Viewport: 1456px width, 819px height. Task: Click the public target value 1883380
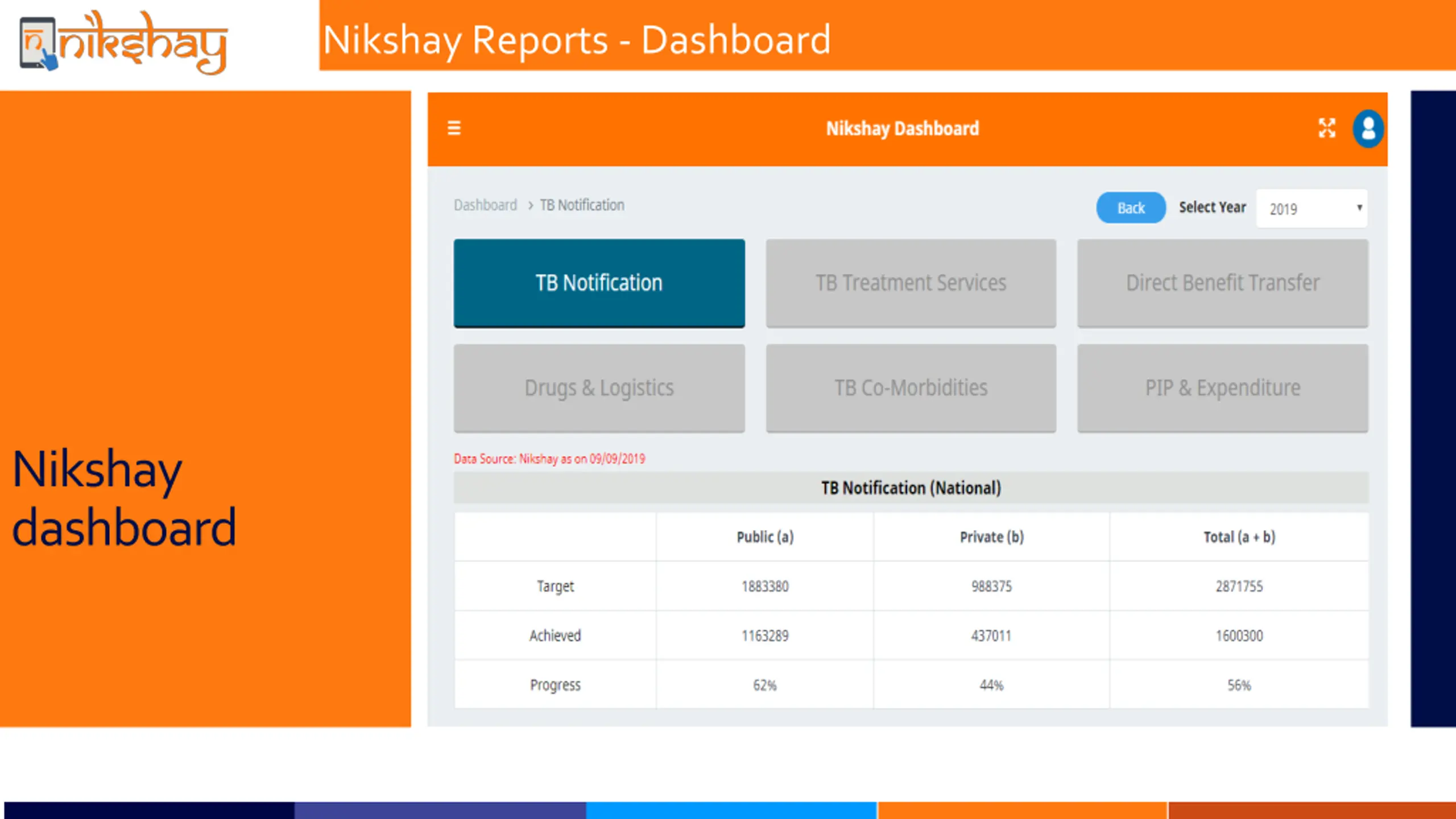(x=765, y=586)
